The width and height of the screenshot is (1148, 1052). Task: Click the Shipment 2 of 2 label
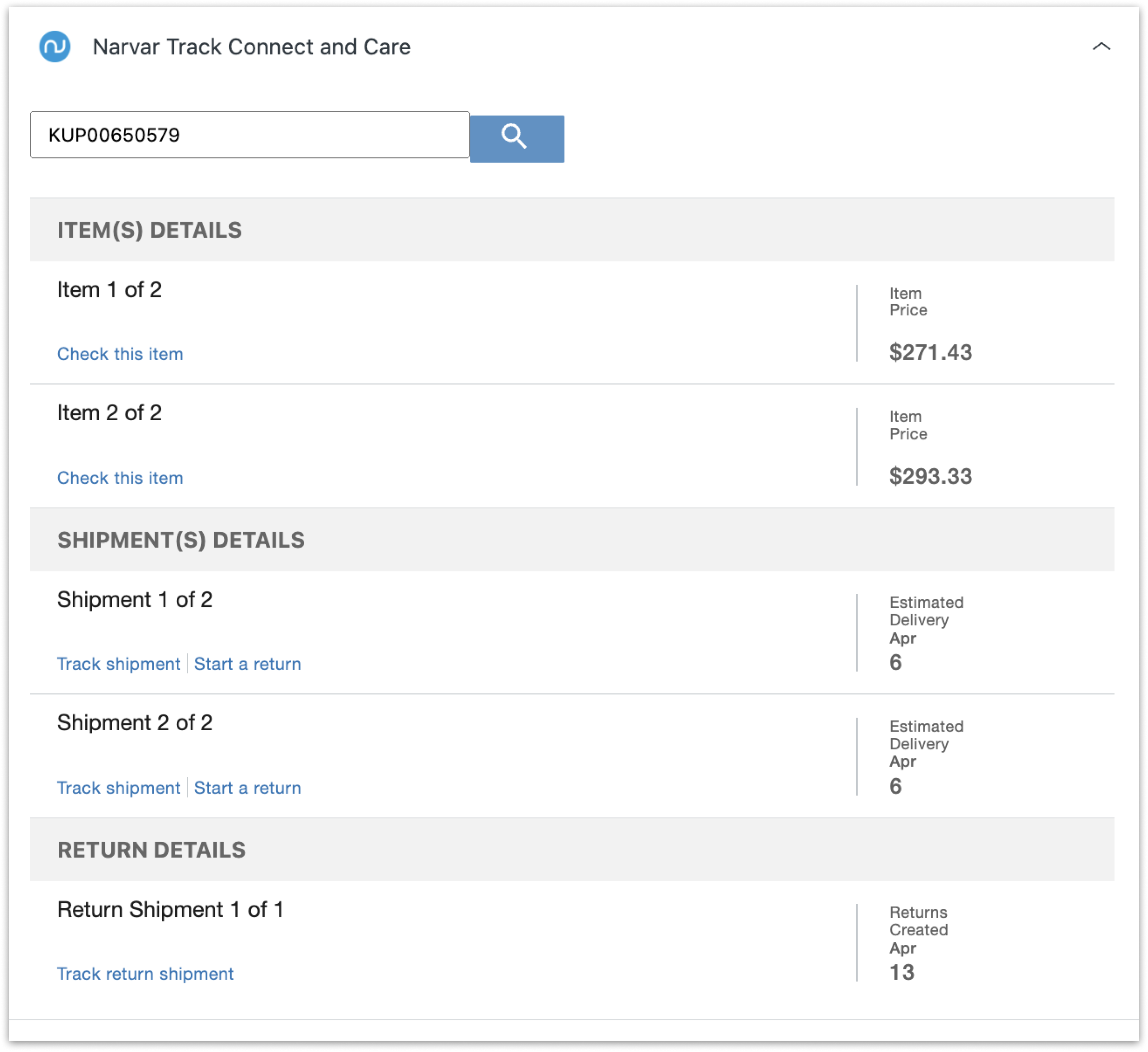[x=135, y=723]
